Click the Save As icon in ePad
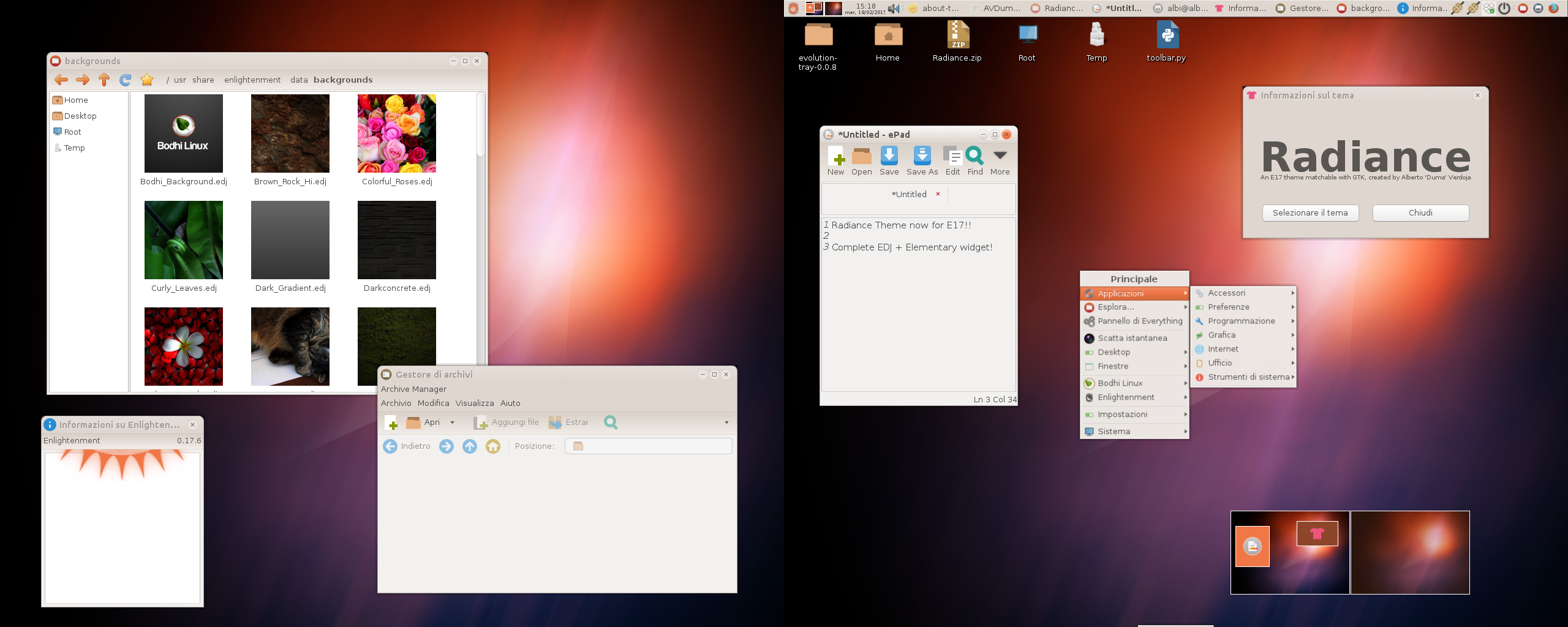Image resolution: width=1568 pixels, height=627 pixels. click(922, 156)
